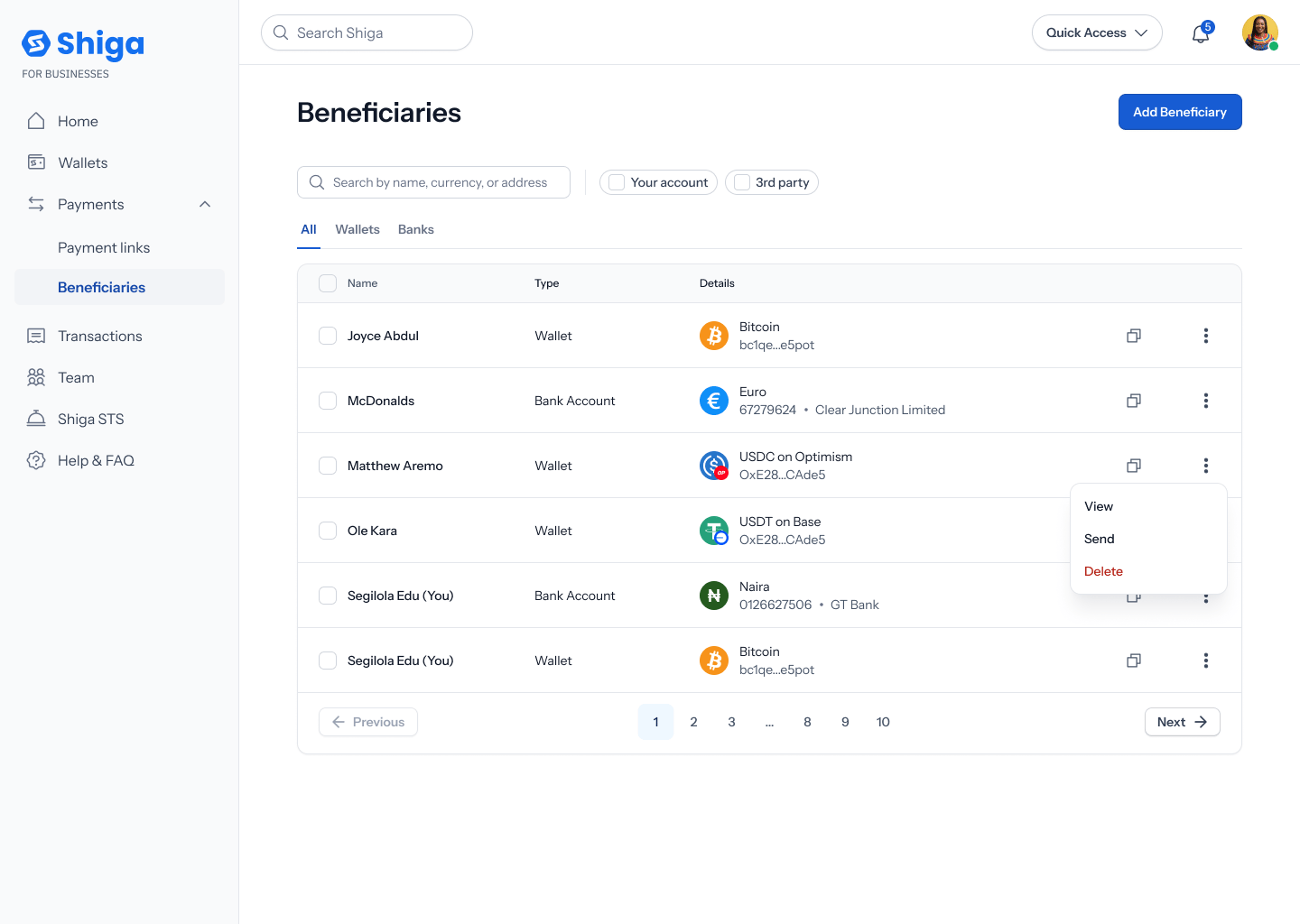Toggle the select-all checkbox in table header
This screenshot has width=1300, height=924.
click(x=328, y=283)
